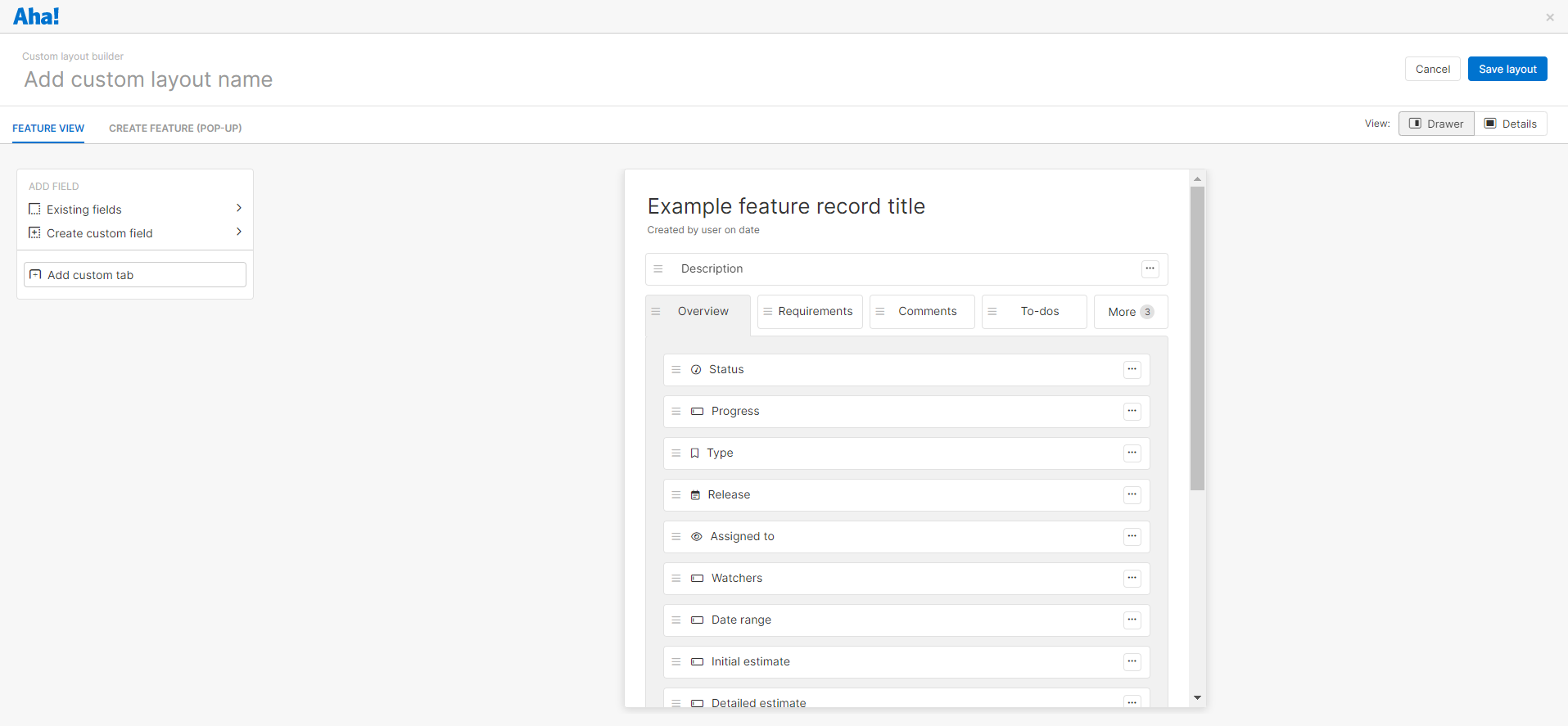Image resolution: width=1568 pixels, height=726 pixels.
Task: Expand the Create custom field option
Action: coord(135,233)
